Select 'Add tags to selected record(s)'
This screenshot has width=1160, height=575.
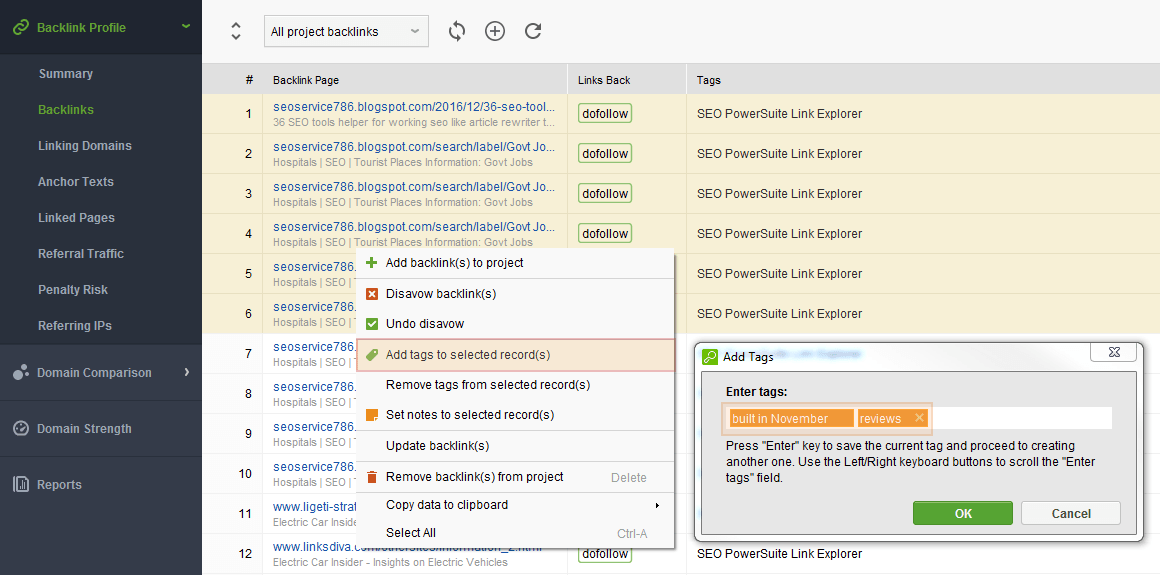click(x=468, y=355)
